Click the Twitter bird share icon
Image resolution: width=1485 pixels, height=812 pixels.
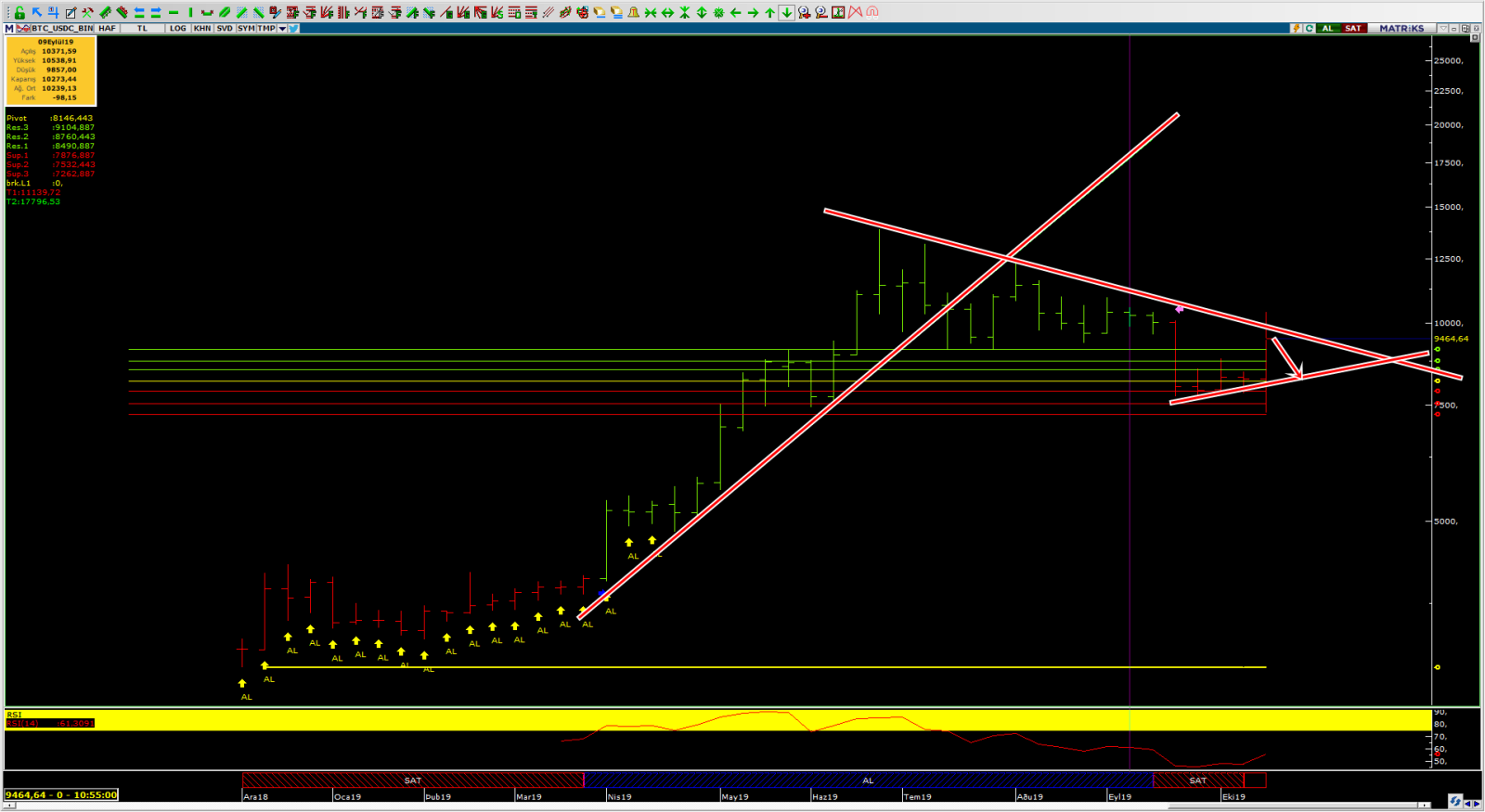pyautogui.click(x=293, y=29)
